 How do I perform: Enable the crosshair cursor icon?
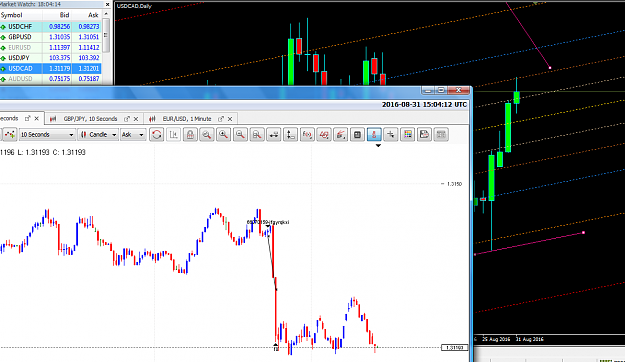click(x=391, y=135)
